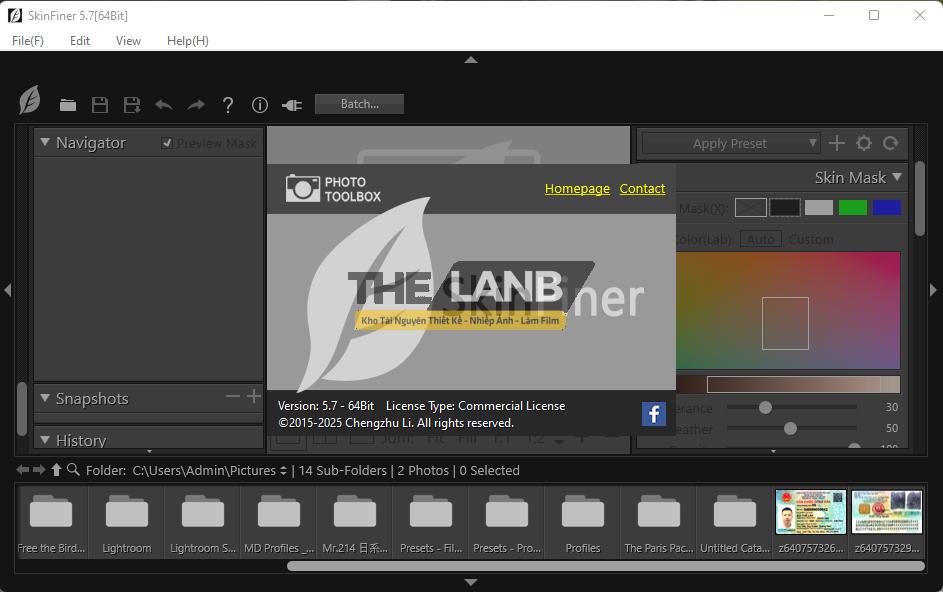Click the Batch... button
The image size is (943, 592).
360,104
